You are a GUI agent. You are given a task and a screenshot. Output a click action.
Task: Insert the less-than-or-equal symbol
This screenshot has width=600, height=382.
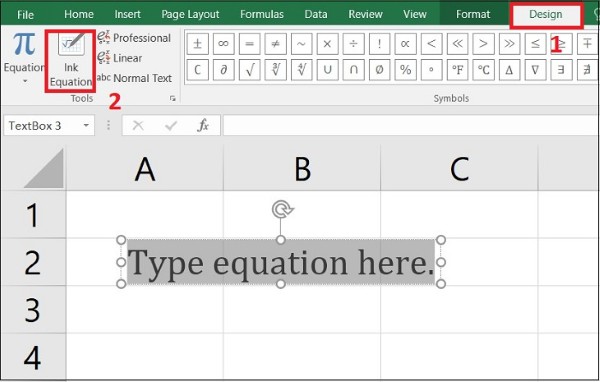pos(535,44)
